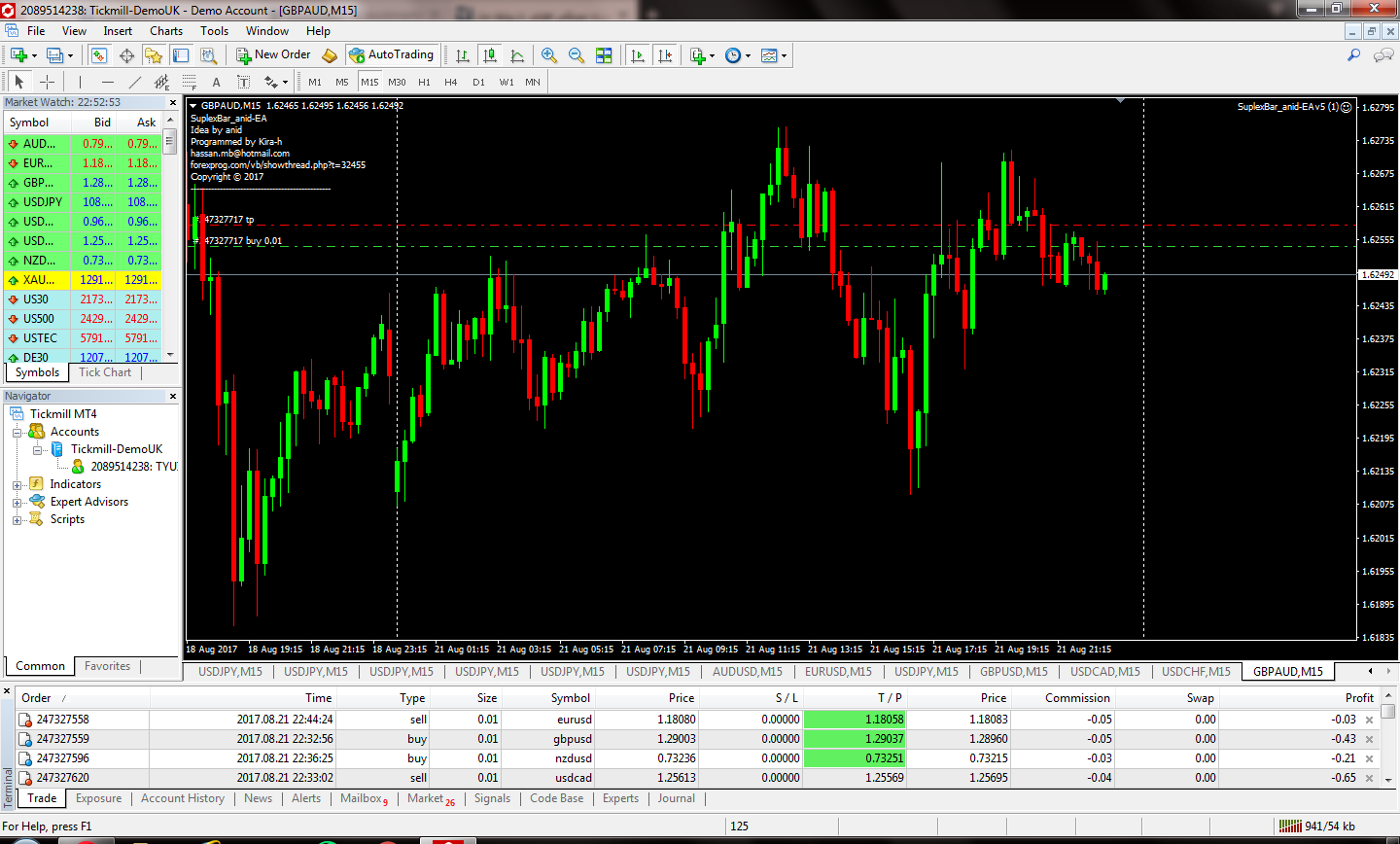Switch to the Account History tab

point(182,798)
